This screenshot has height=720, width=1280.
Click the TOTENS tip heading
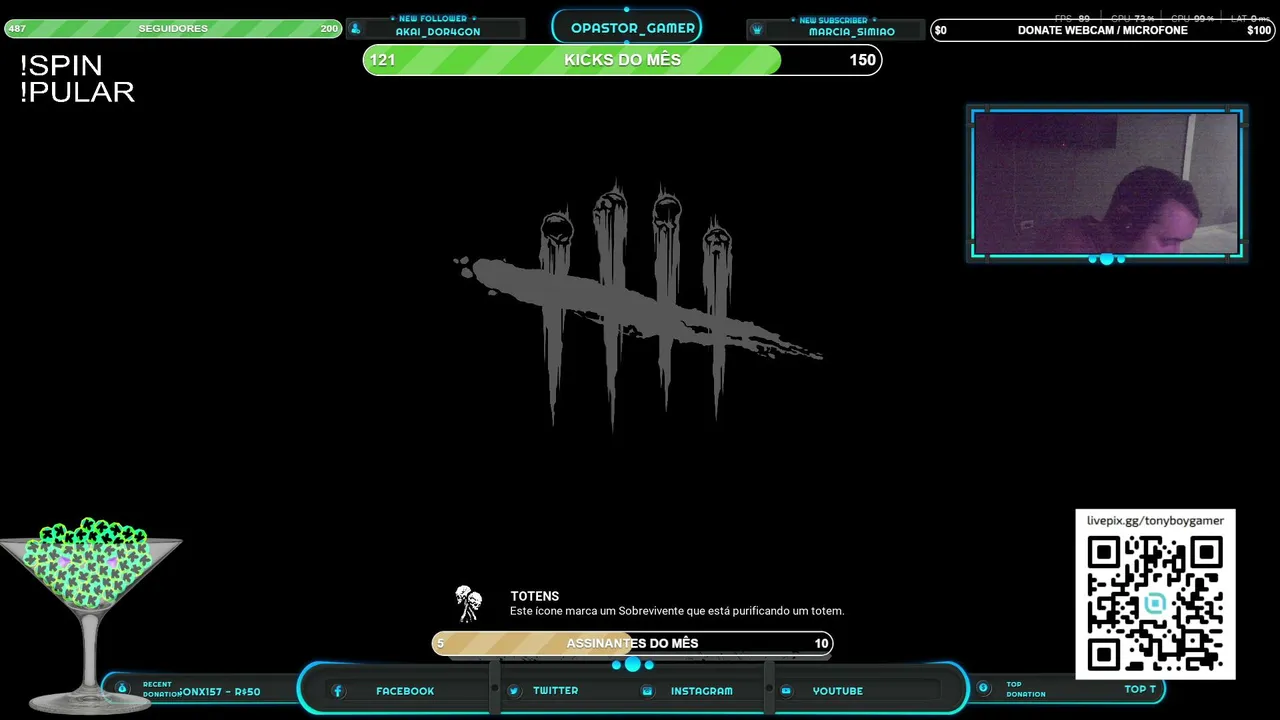(x=535, y=596)
